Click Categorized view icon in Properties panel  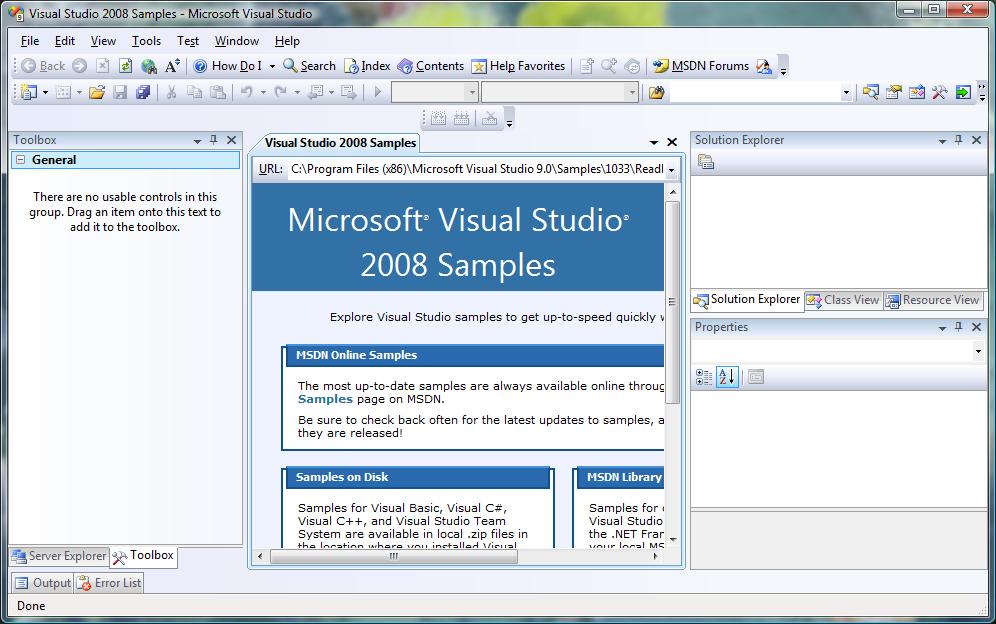[x=704, y=377]
